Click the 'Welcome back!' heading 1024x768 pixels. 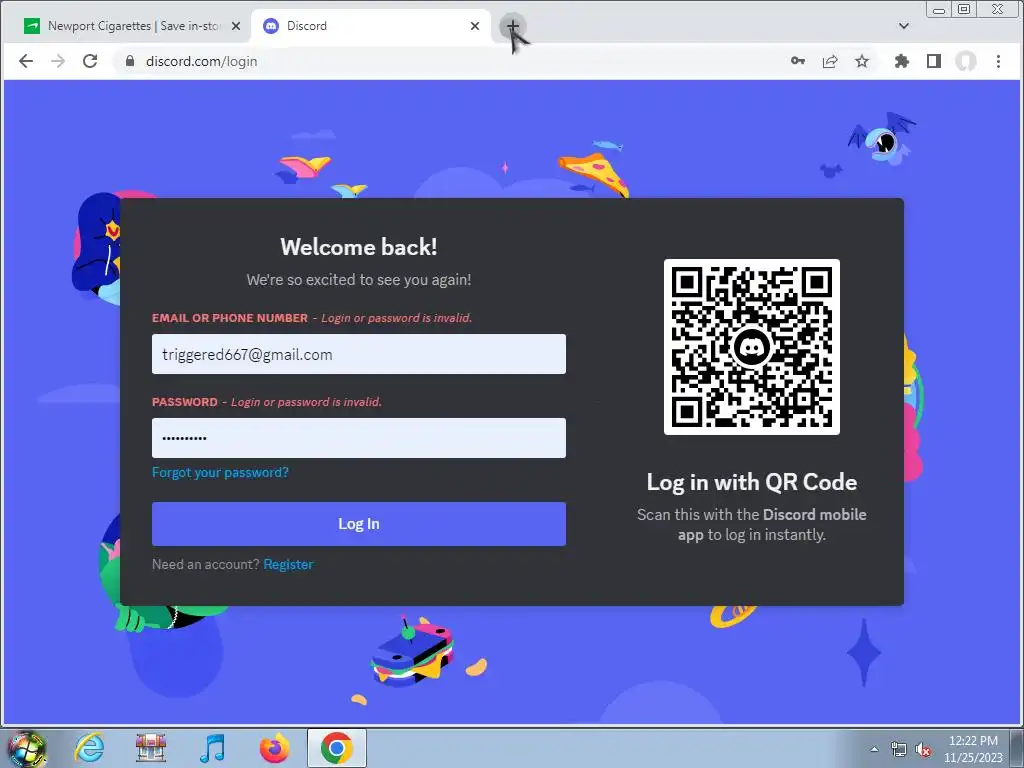tap(359, 247)
